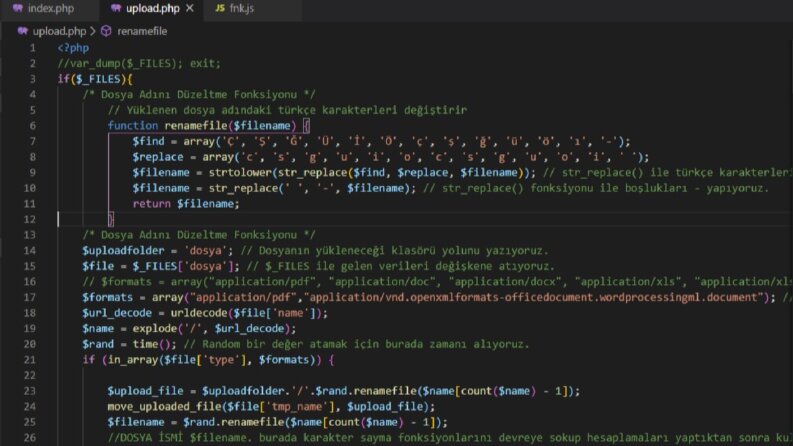The height and width of the screenshot is (446, 793).
Task: Click the PHP file icon on index.php tab
Action: pyautogui.click(x=18, y=9)
